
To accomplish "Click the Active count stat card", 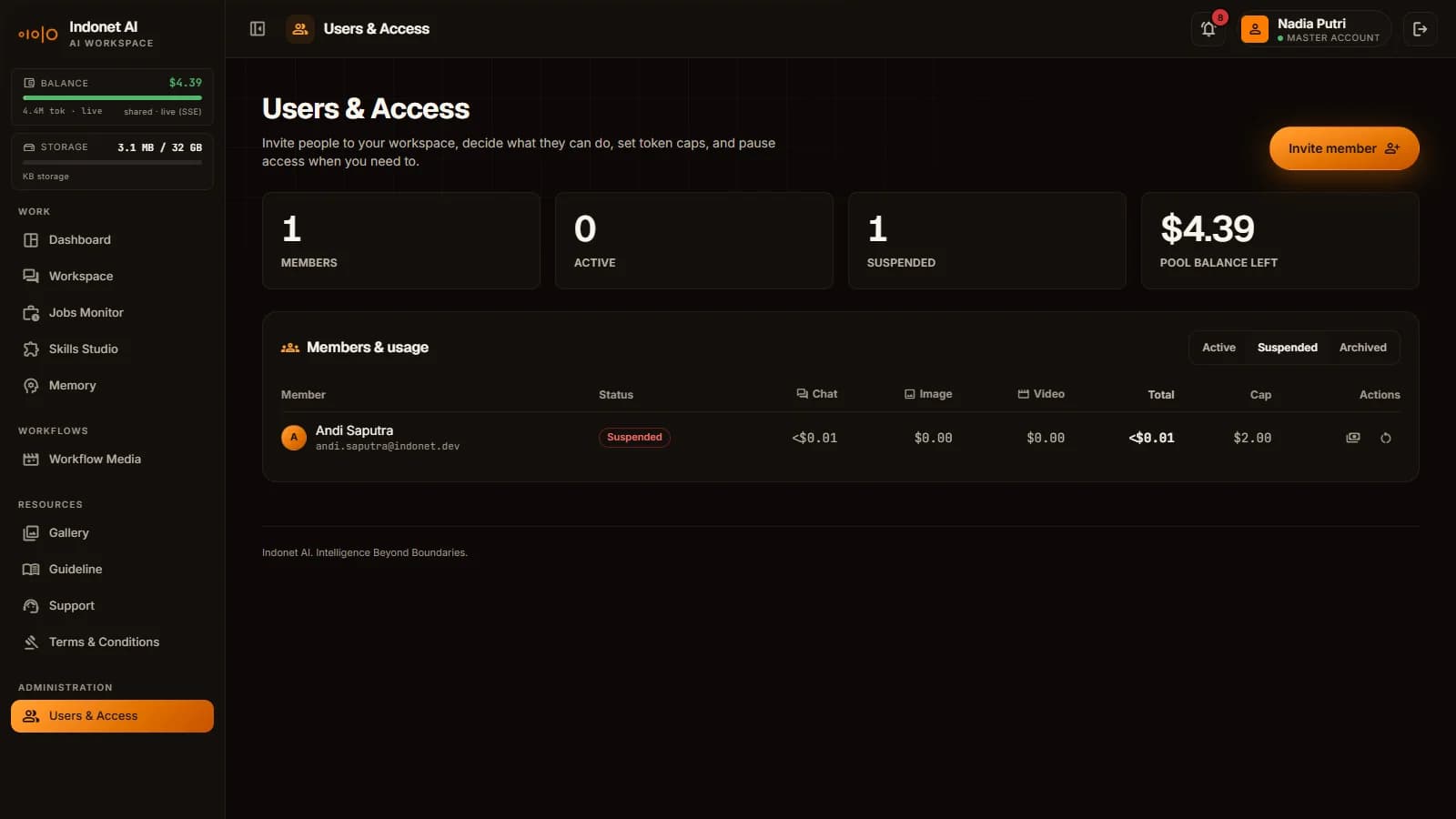I will pos(694,241).
